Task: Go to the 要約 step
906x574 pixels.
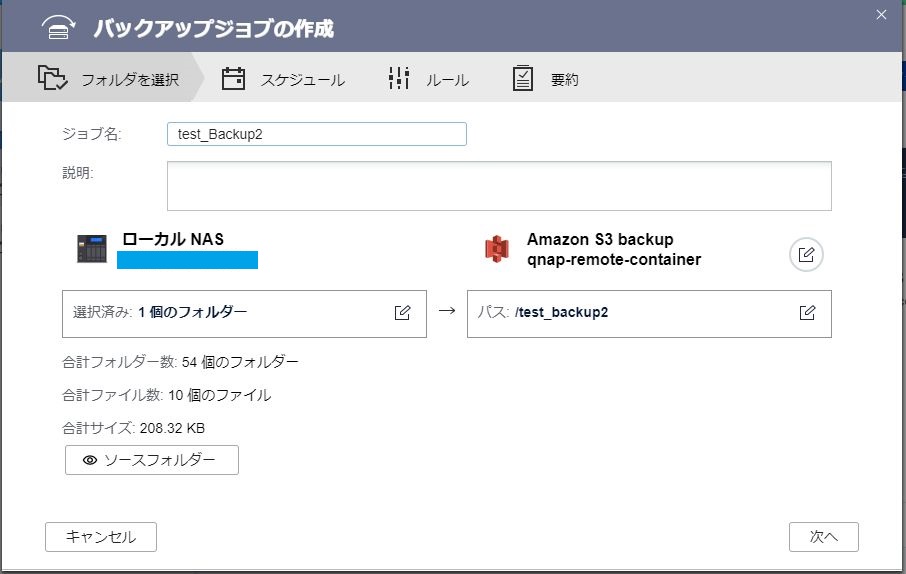Action: (545, 78)
